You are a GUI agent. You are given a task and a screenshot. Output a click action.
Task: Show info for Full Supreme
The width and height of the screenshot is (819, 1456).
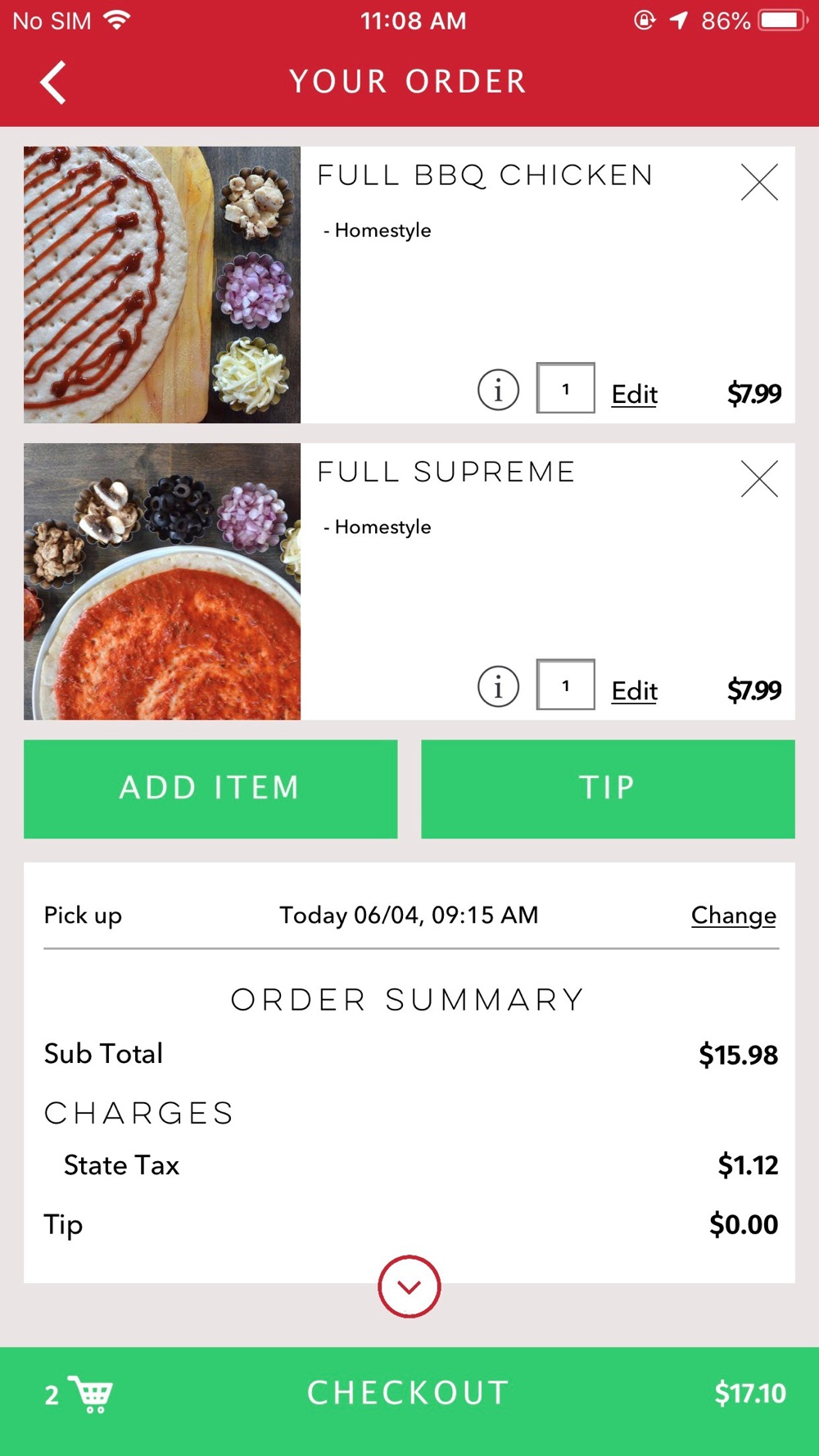tap(498, 686)
